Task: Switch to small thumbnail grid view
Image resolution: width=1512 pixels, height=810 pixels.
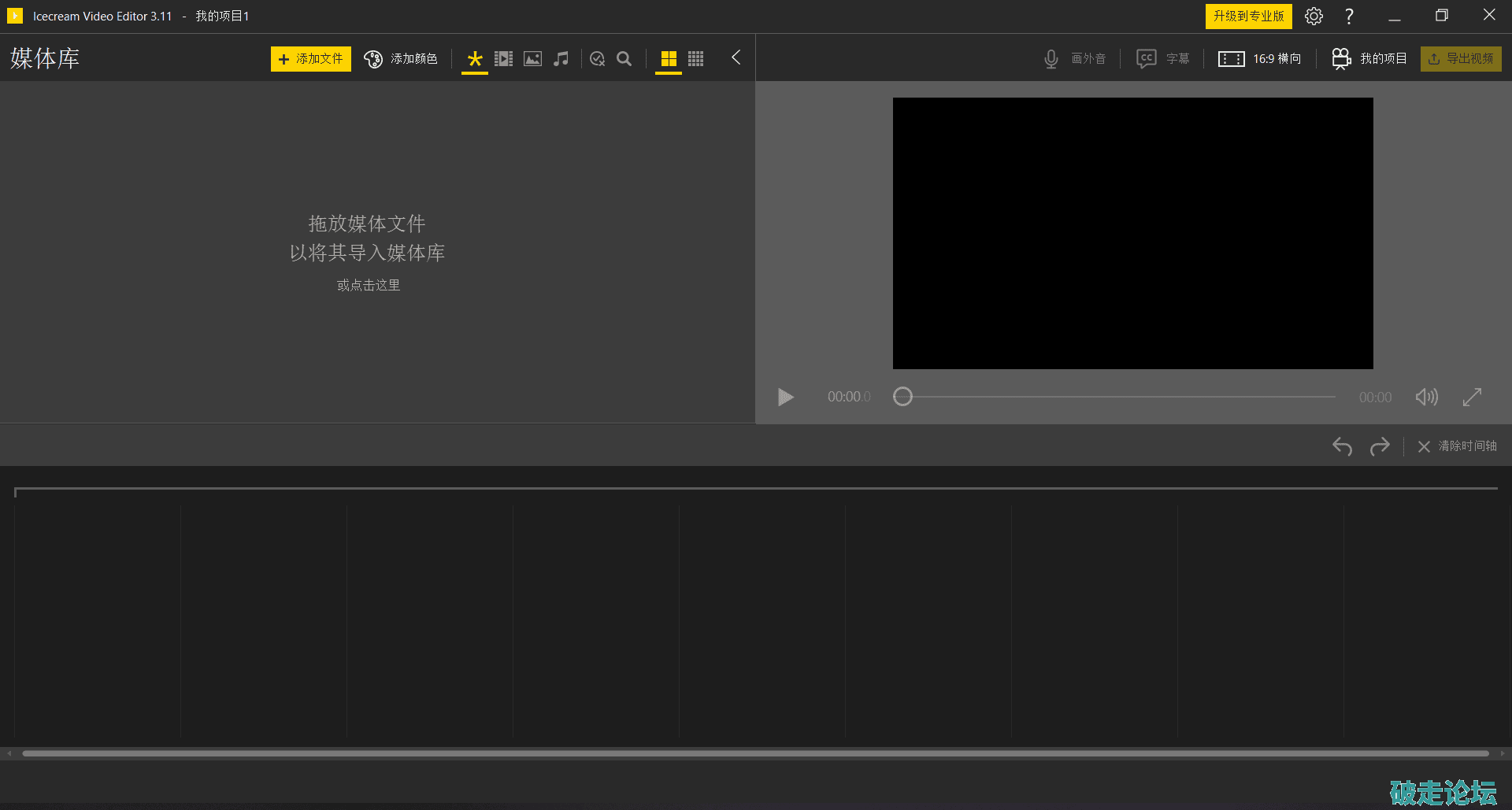Action: (x=695, y=59)
